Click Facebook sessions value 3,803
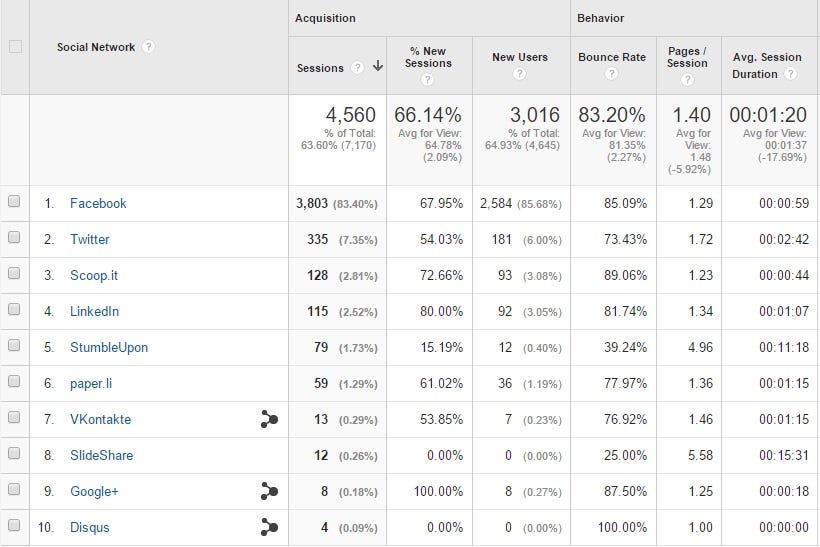The width and height of the screenshot is (820, 547). point(312,203)
